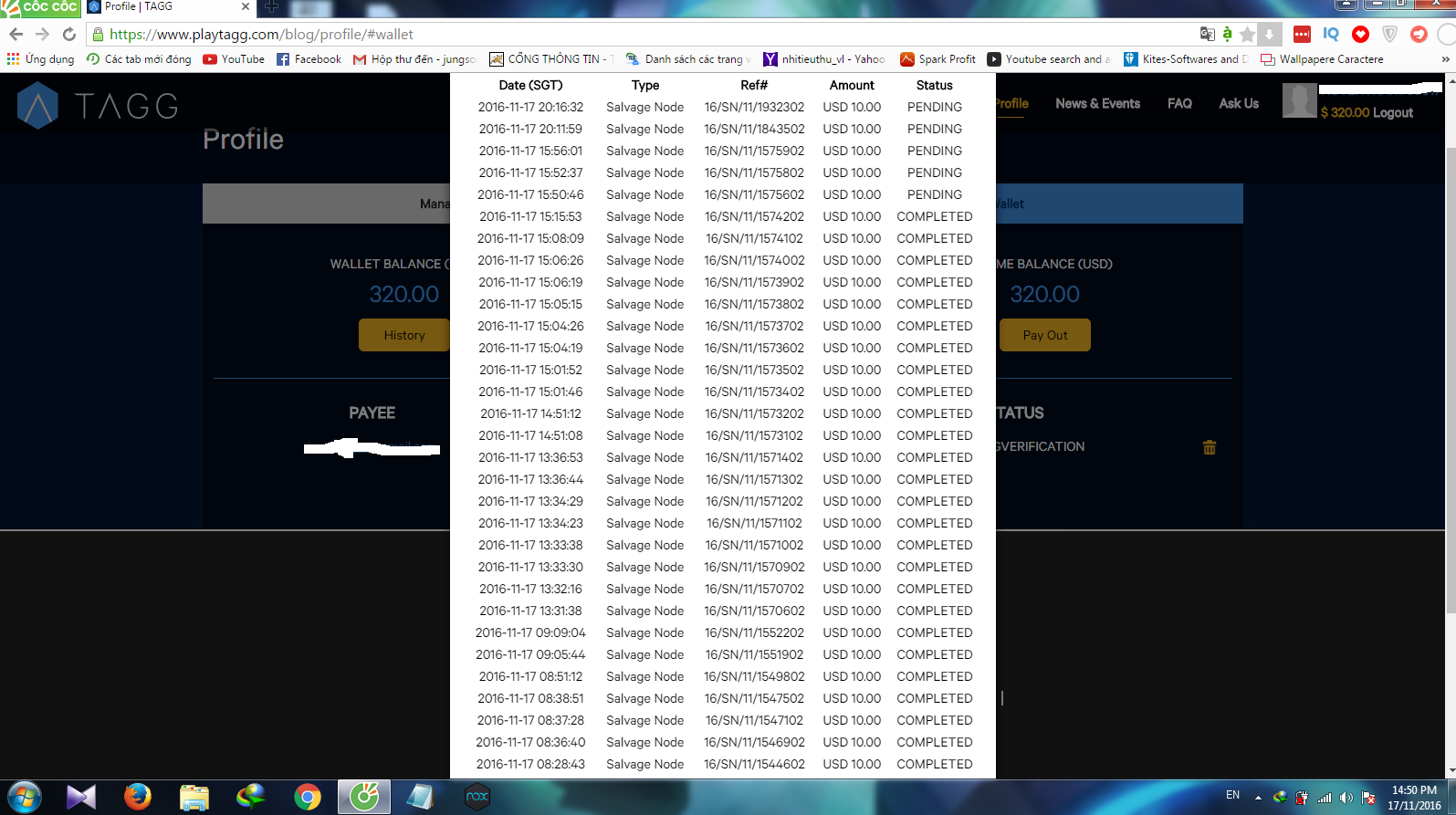Click the address bar URL field
Screen dimensions: 1456x815
pos(639,35)
